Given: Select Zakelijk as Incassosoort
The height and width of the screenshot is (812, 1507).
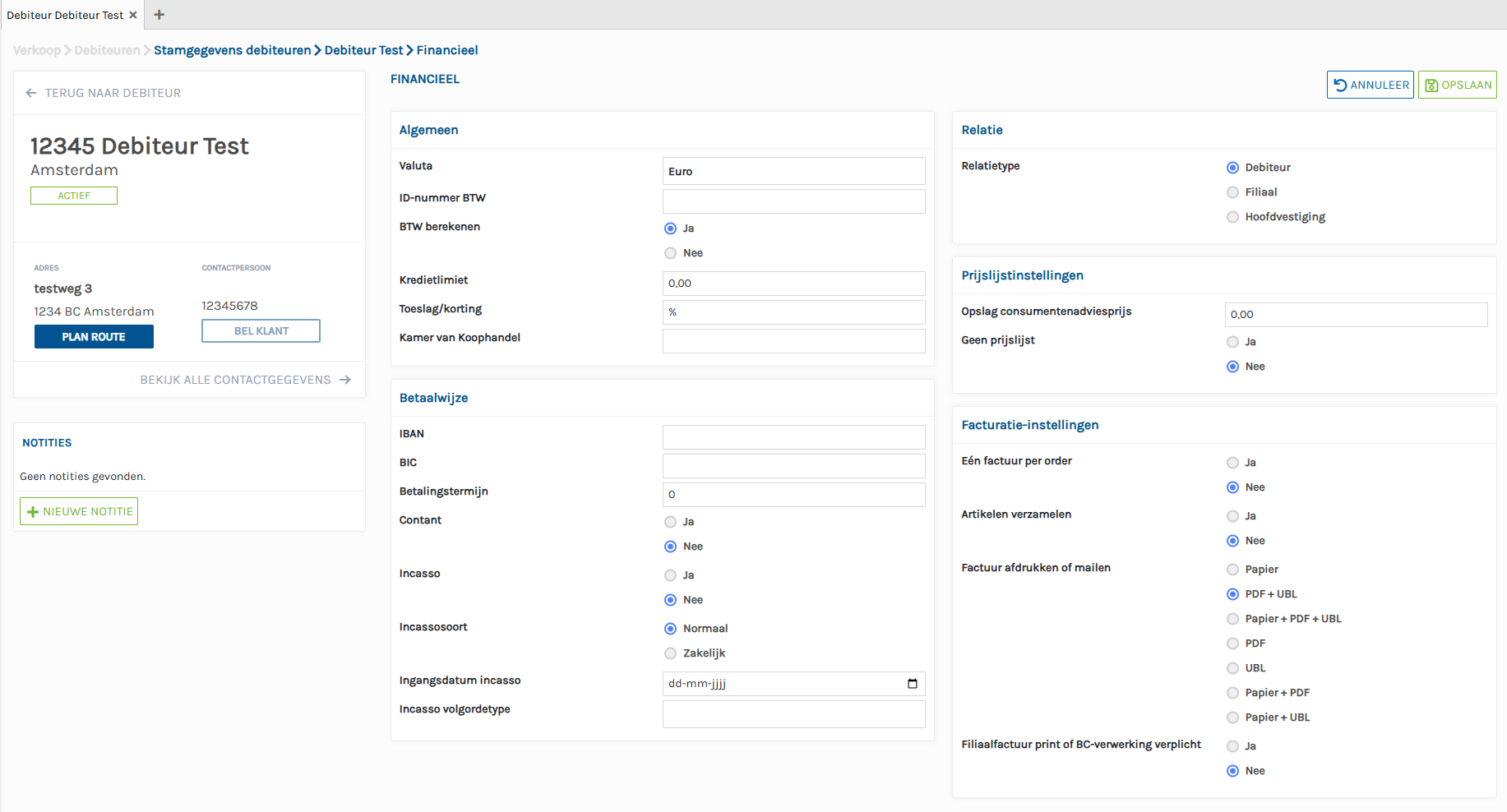Looking at the screenshot, I should pyautogui.click(x=670, y=653).
